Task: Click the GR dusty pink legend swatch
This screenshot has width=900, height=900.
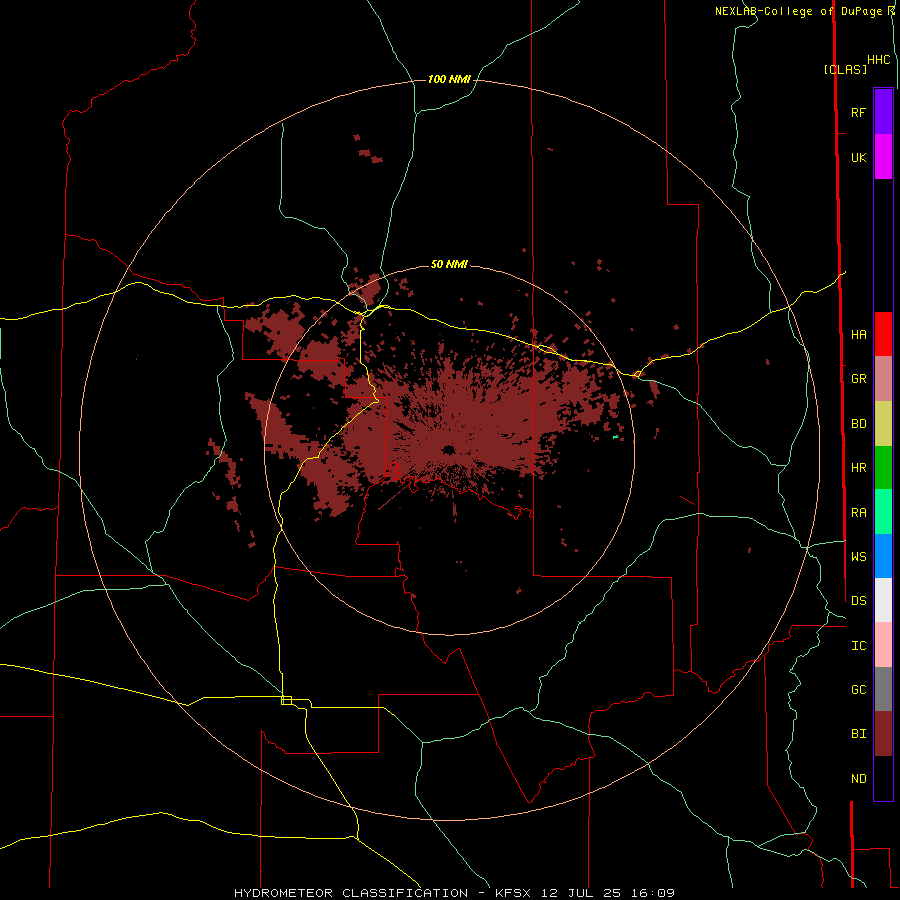Action: click(883, 379)
